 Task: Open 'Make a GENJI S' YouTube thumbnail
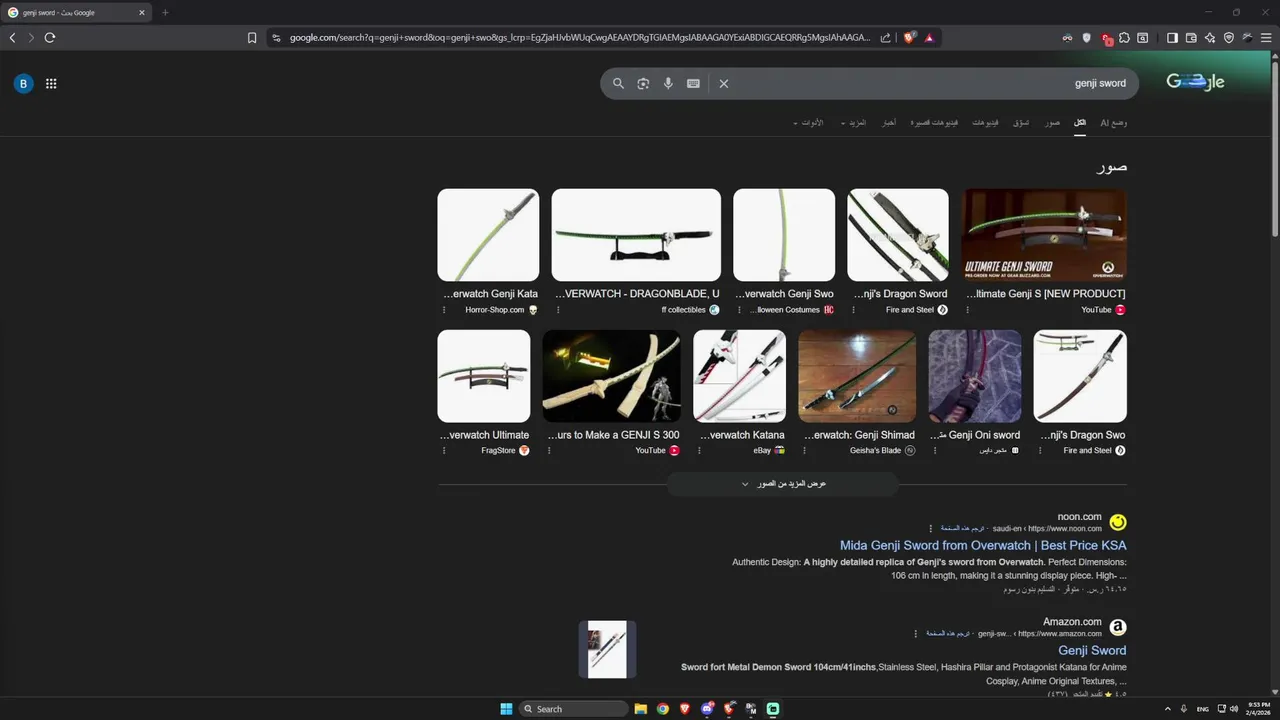click(x=611, y=376)
